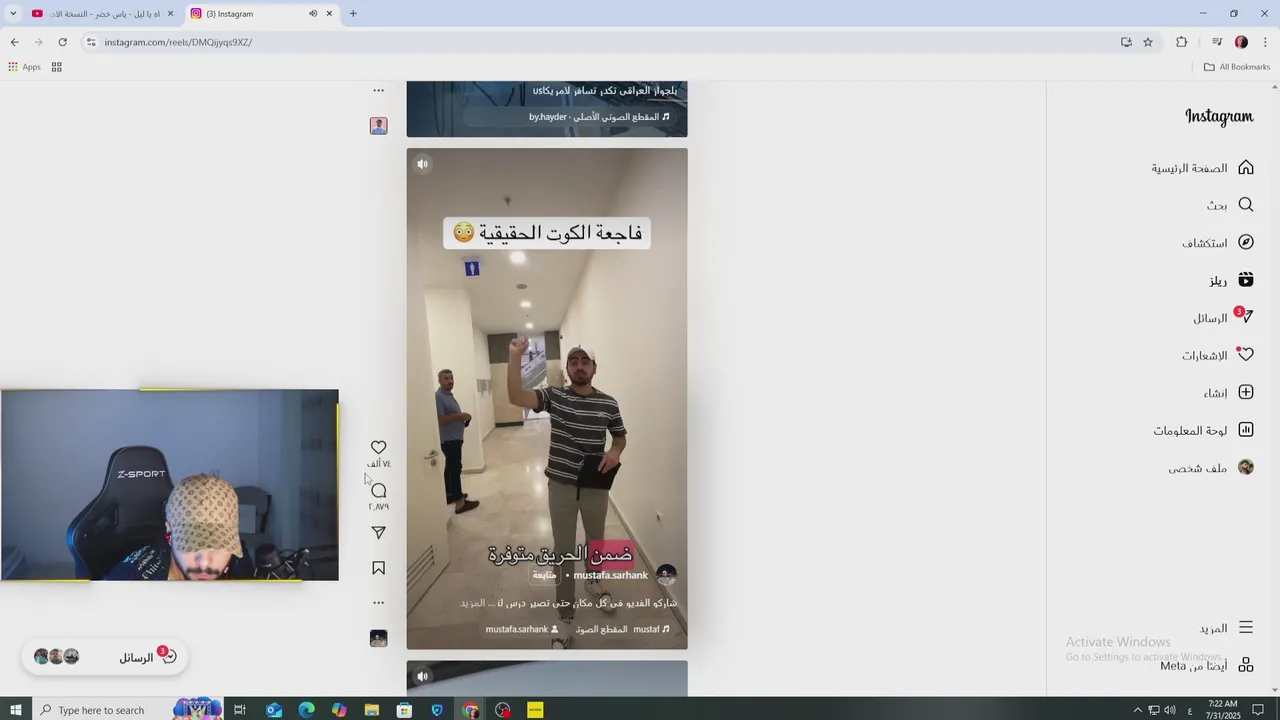
Task: Save the reel with the bookmark icon
Action: (378, 568)
